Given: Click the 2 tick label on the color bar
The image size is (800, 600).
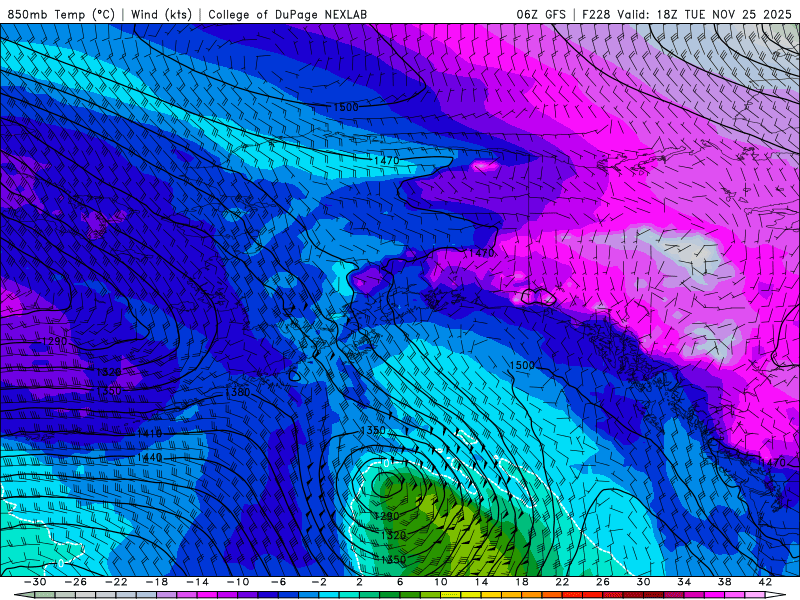Looking at the screenshot, I should pyautogui.click(x=360, y=582).
